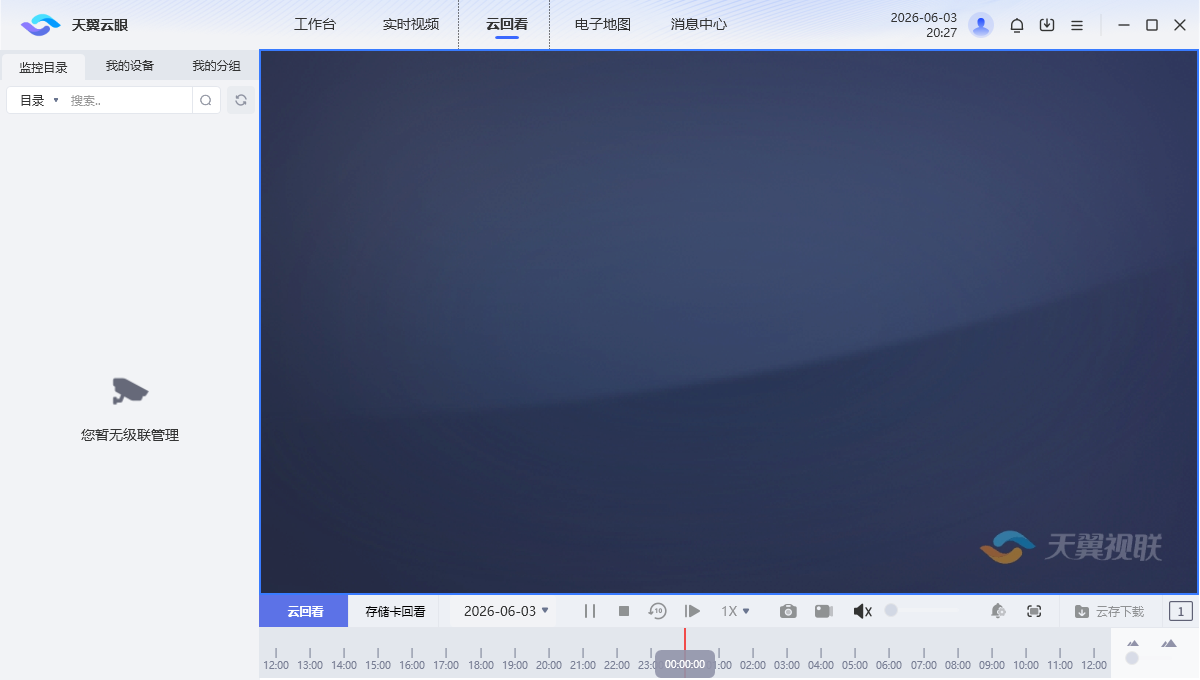Open the alarm bell settings icon
This screenshot has width=1200, height=680.
(998, 611)
